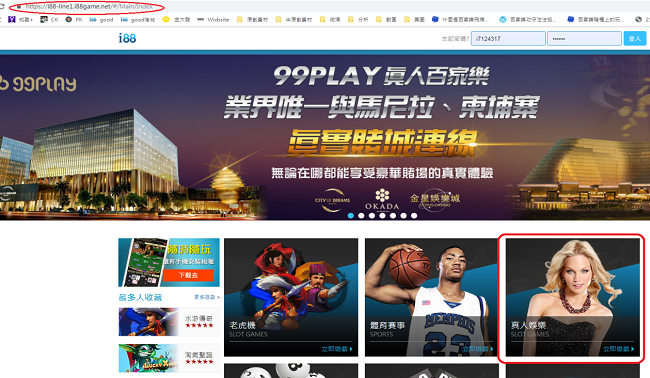Click the username field showing i7124317
The width and height of the screenshot is (650, 378).
pos(508,39)
